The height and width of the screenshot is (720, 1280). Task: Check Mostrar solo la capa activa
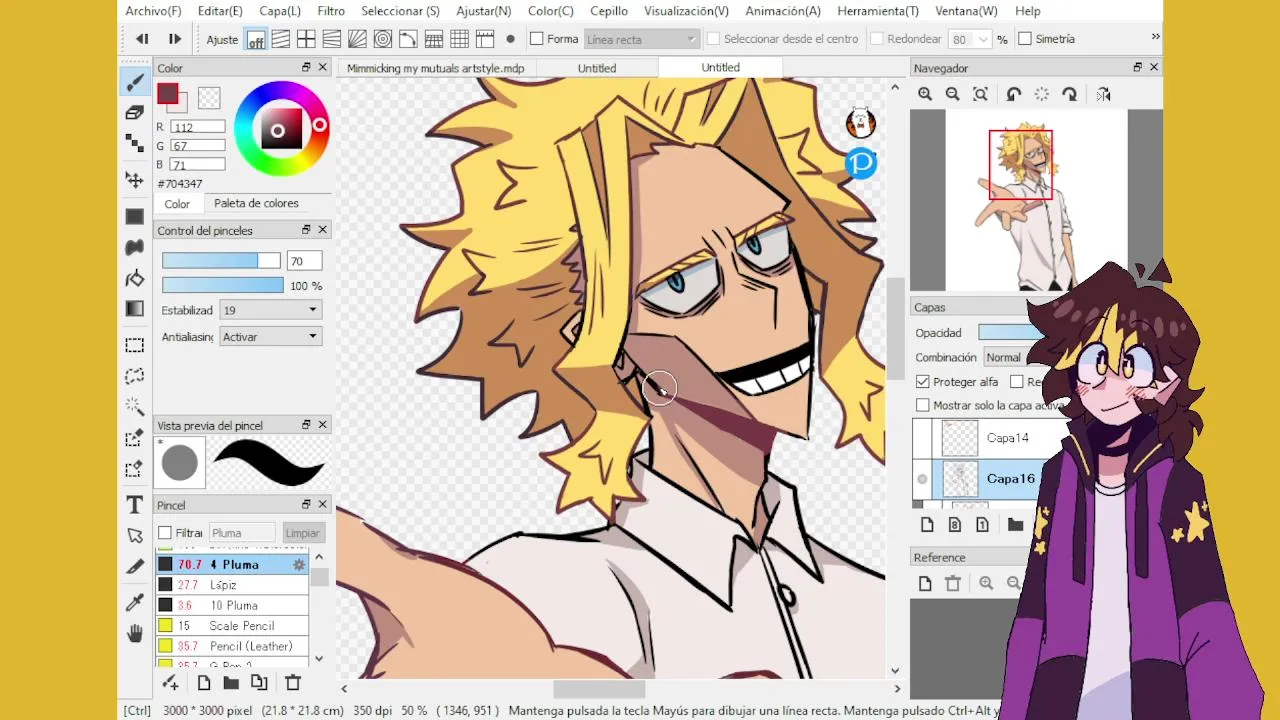pos(922,405)
